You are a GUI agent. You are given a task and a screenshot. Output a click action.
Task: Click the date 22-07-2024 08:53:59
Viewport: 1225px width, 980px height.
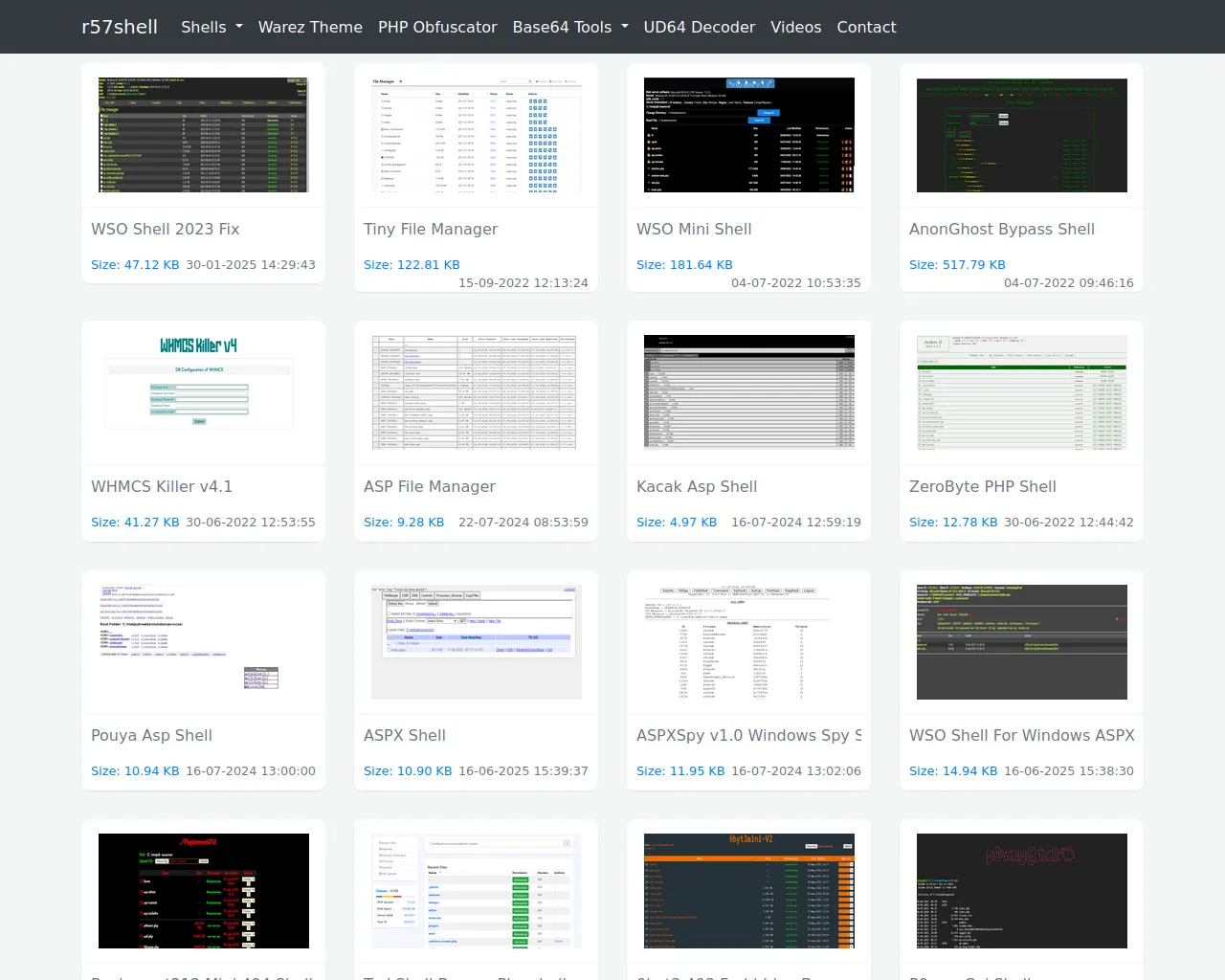click(x=523, y=523)
